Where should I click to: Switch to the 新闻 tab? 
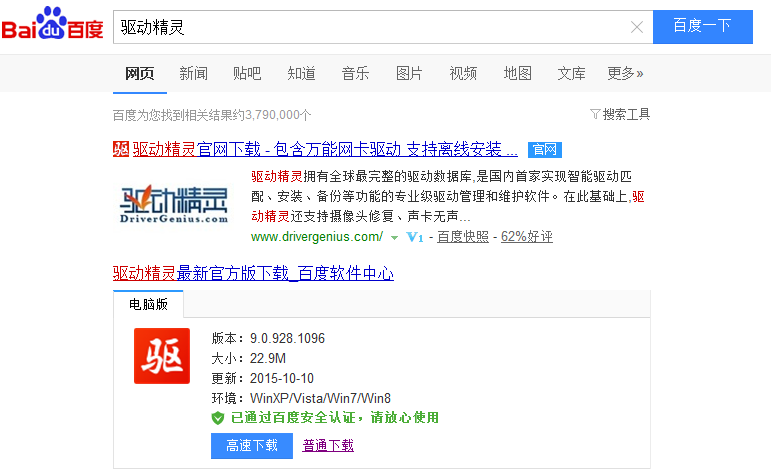tap(194, 73)
